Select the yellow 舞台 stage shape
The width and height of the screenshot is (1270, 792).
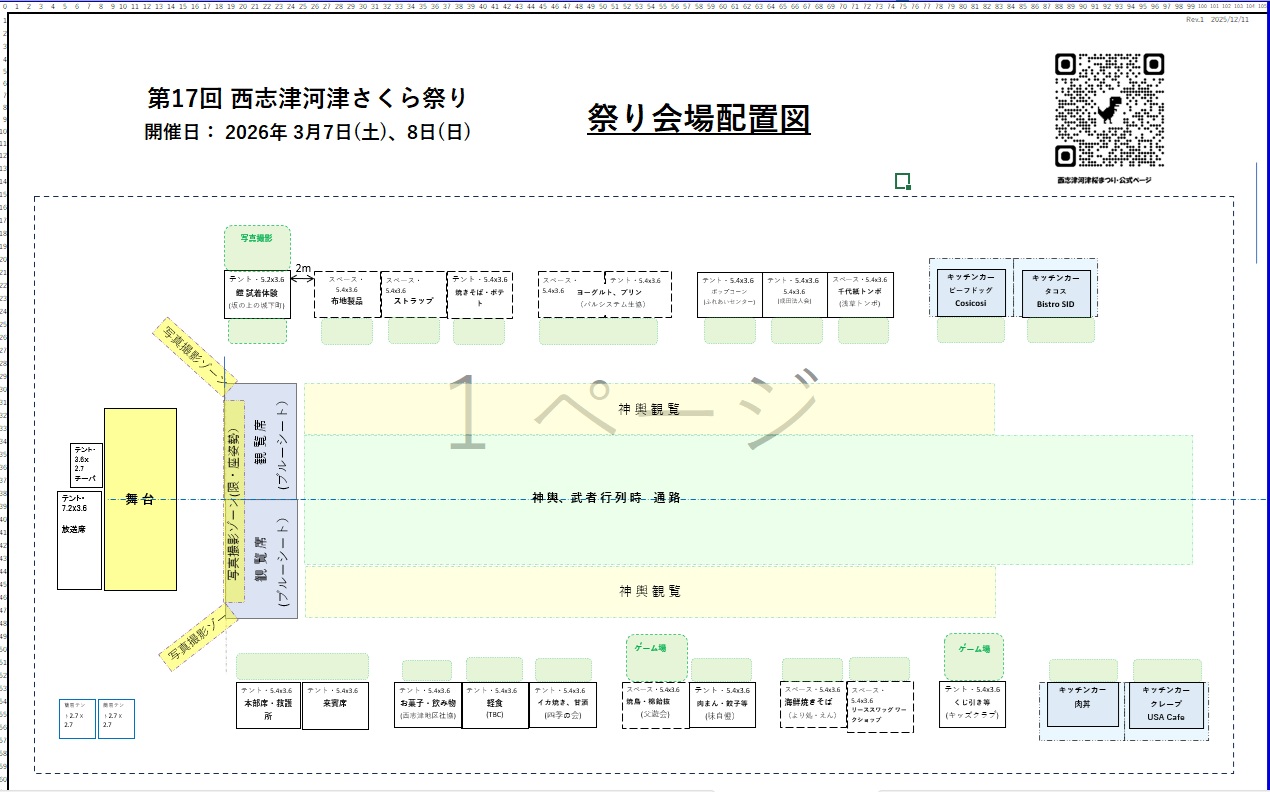140,499
